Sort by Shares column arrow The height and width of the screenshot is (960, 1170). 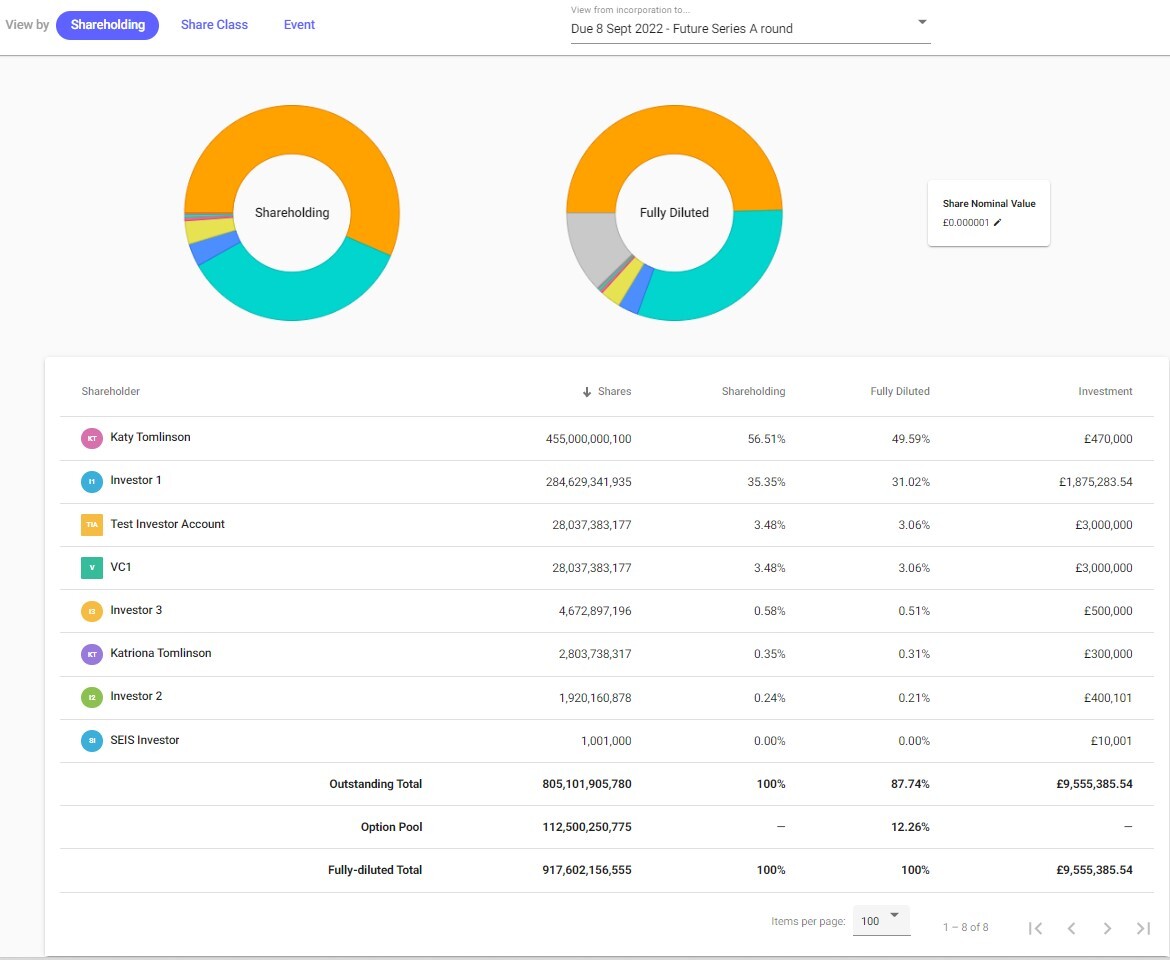point(587,392)
